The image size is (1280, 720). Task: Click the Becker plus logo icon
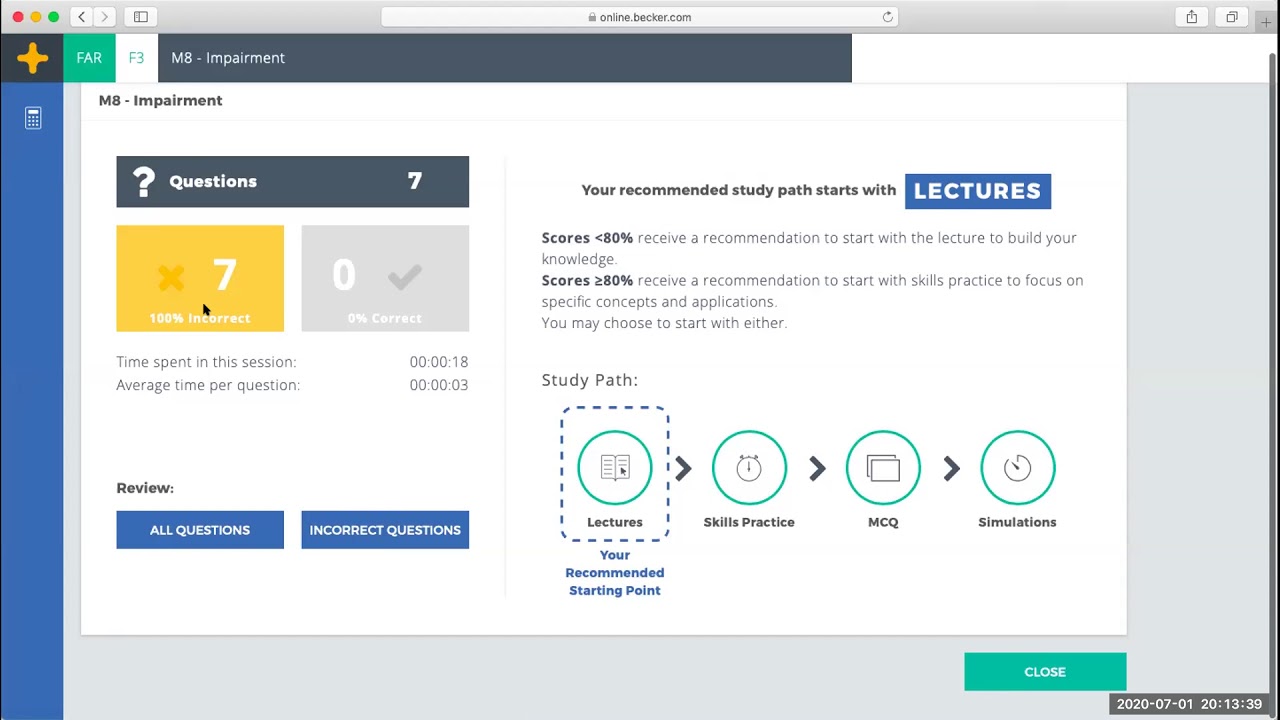click(32, 58)
